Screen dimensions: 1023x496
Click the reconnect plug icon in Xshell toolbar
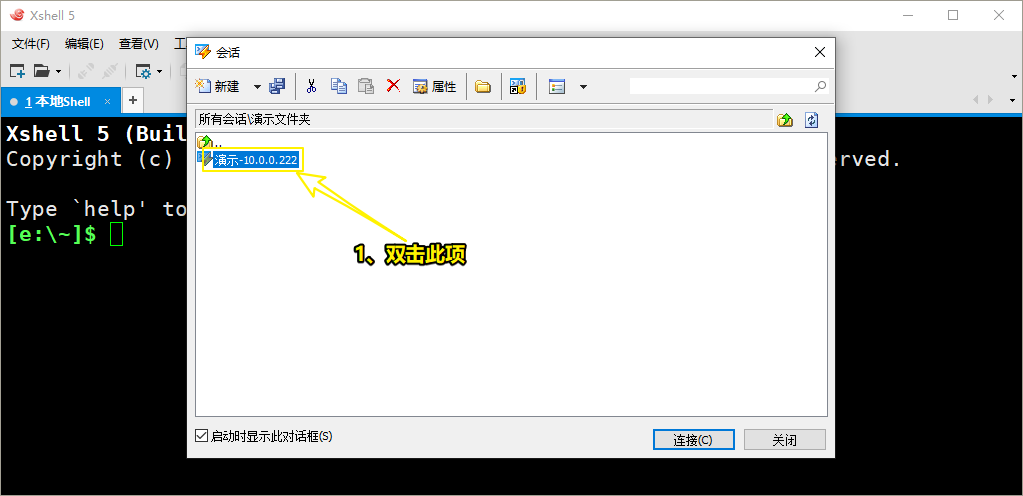point(110,70)
